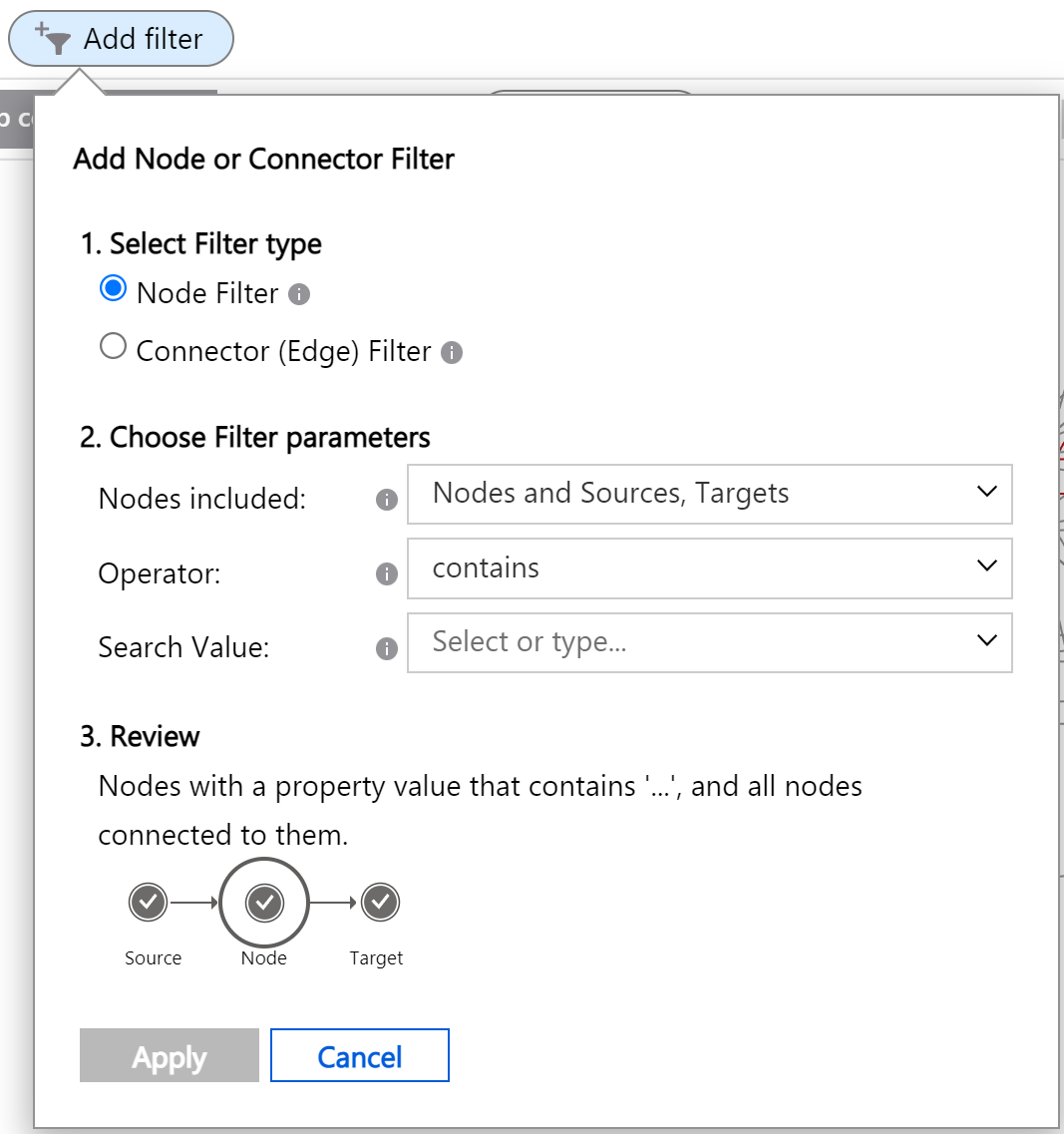Screen dimensions: 1064x1134
Task: Expand the Operator 'contains' dropdown
Action: pyautogui.click(x=709, y=568)
